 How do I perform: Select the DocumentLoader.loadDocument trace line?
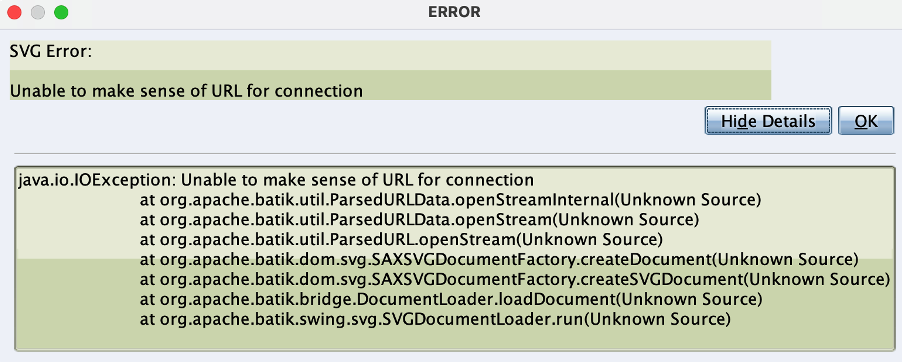click(x=451, y=299)
